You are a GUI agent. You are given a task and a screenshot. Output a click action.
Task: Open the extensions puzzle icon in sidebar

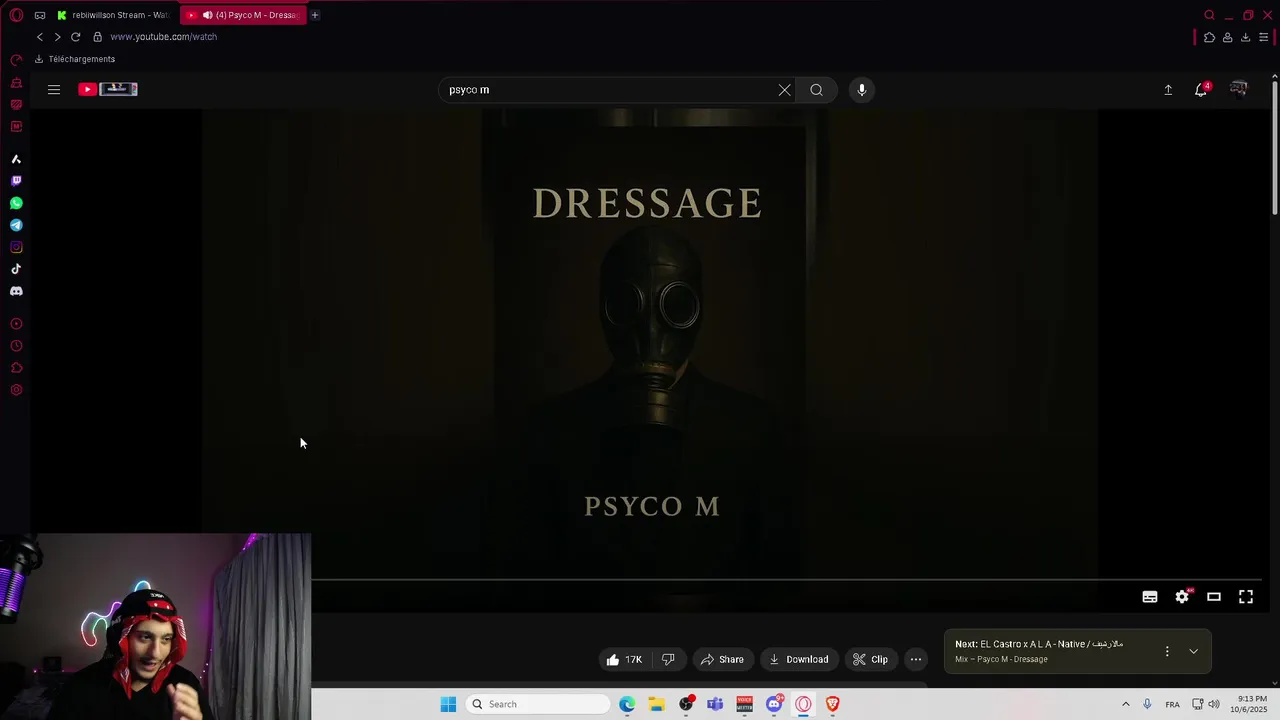coord(16,368)
